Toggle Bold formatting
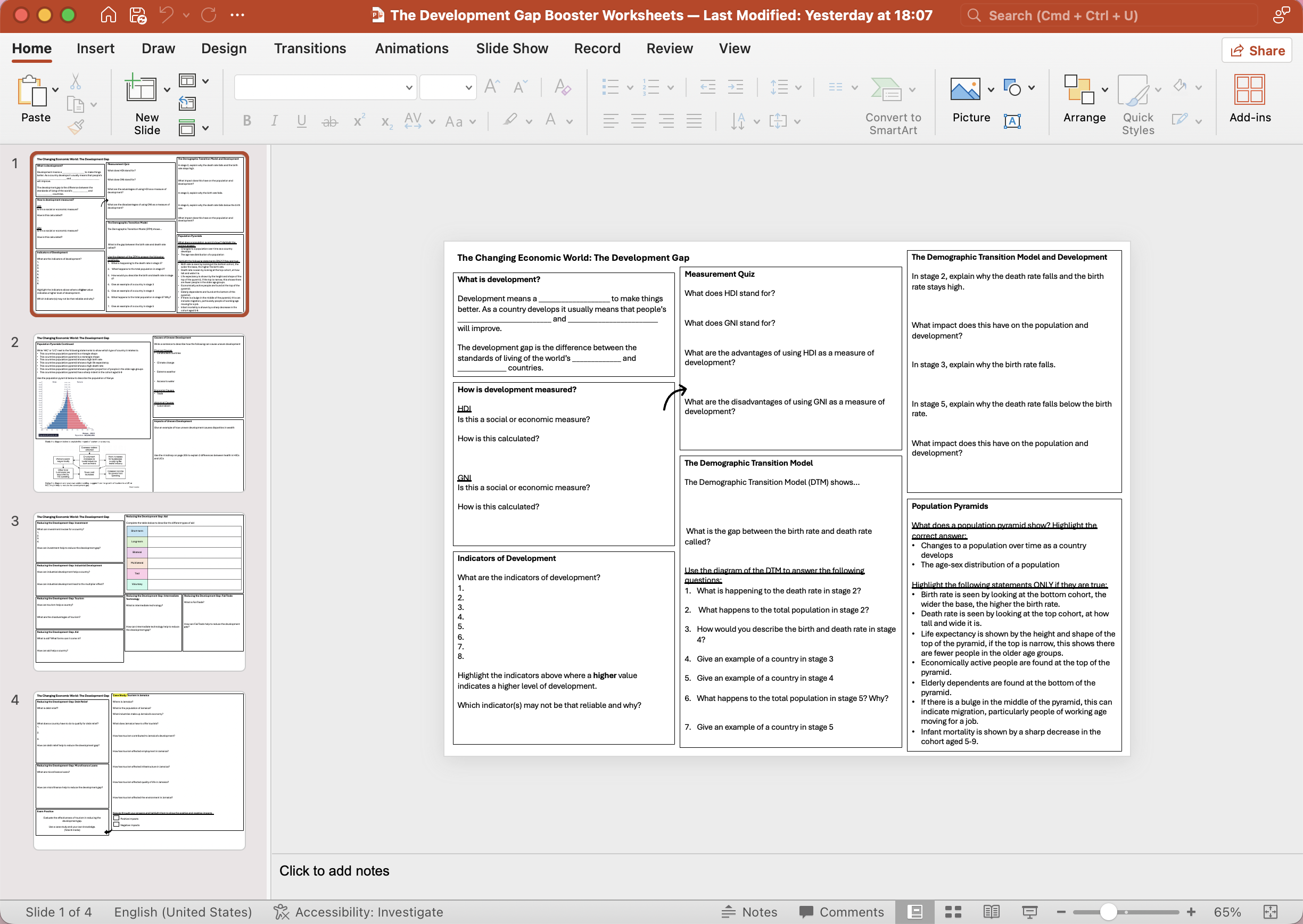 (x=247, y=121)
